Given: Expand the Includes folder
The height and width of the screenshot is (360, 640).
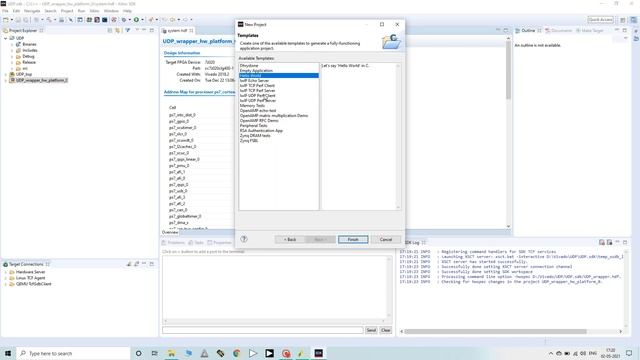Looking at the screenshot, I should [12, 50].
